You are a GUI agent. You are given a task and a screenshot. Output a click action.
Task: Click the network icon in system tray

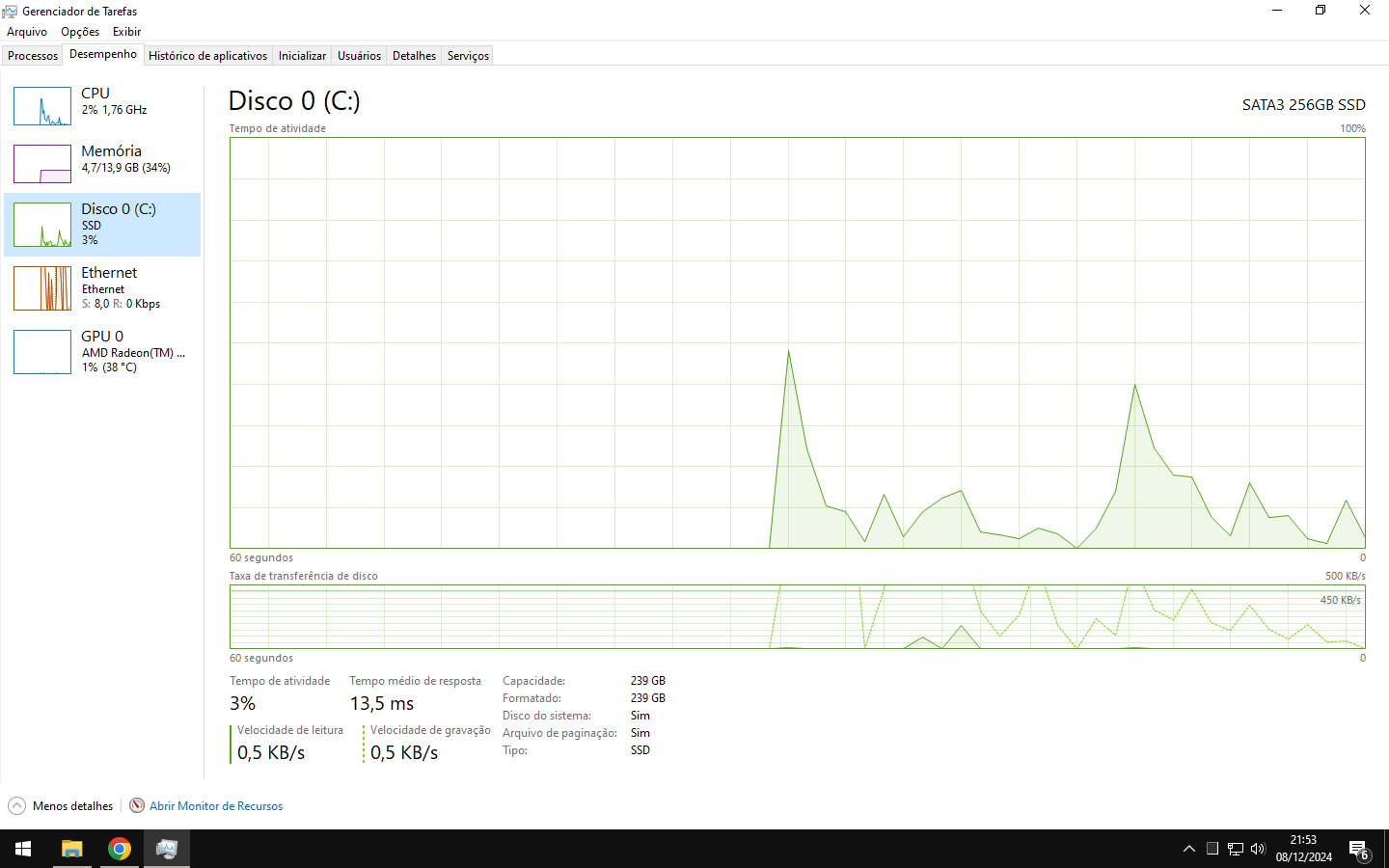coord(1236,849)
